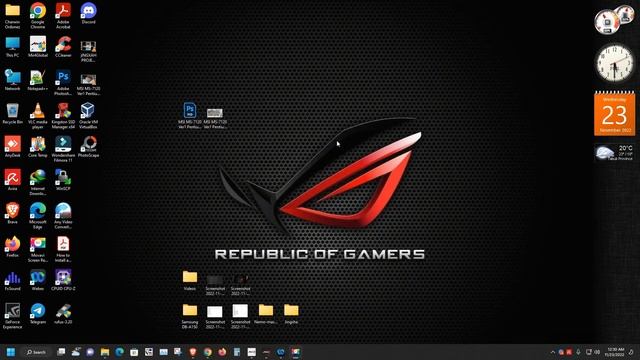Launch the Brave browser desktop shortcut
This screenshot has height=360, width=640.
(x=12, y=213)
